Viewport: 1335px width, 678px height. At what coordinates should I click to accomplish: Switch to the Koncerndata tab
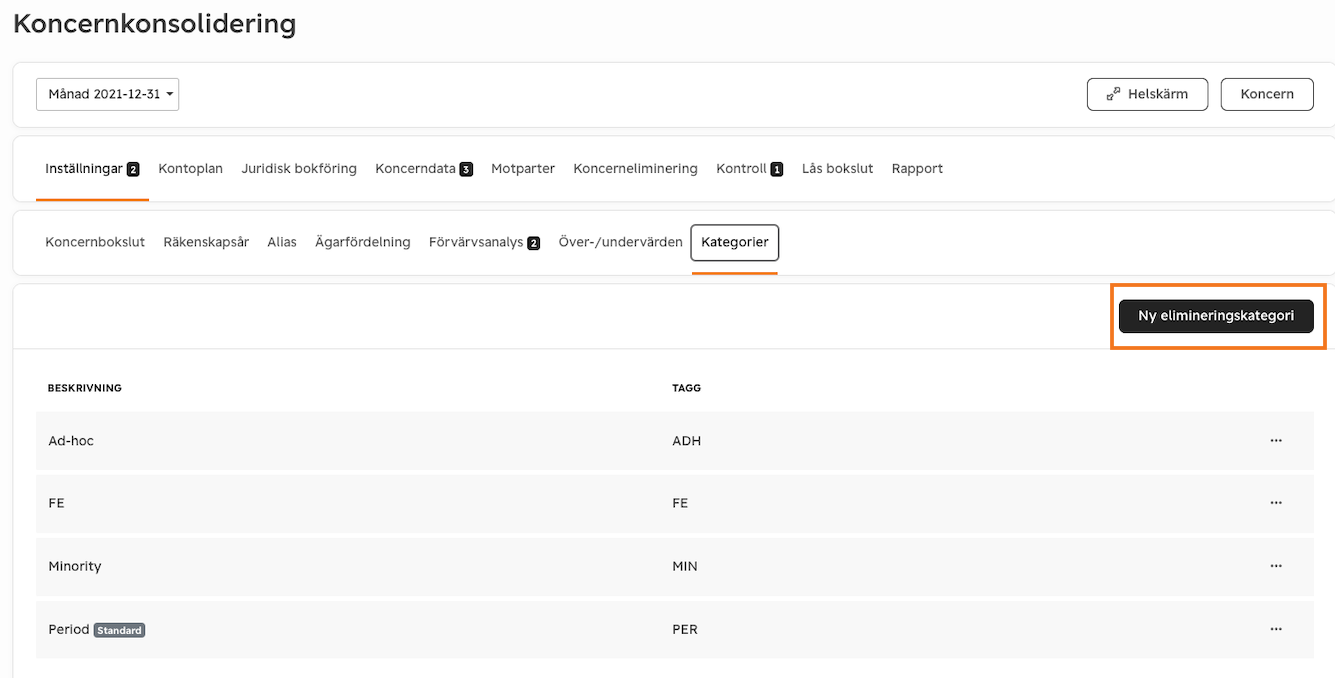(x=424, y=169)
